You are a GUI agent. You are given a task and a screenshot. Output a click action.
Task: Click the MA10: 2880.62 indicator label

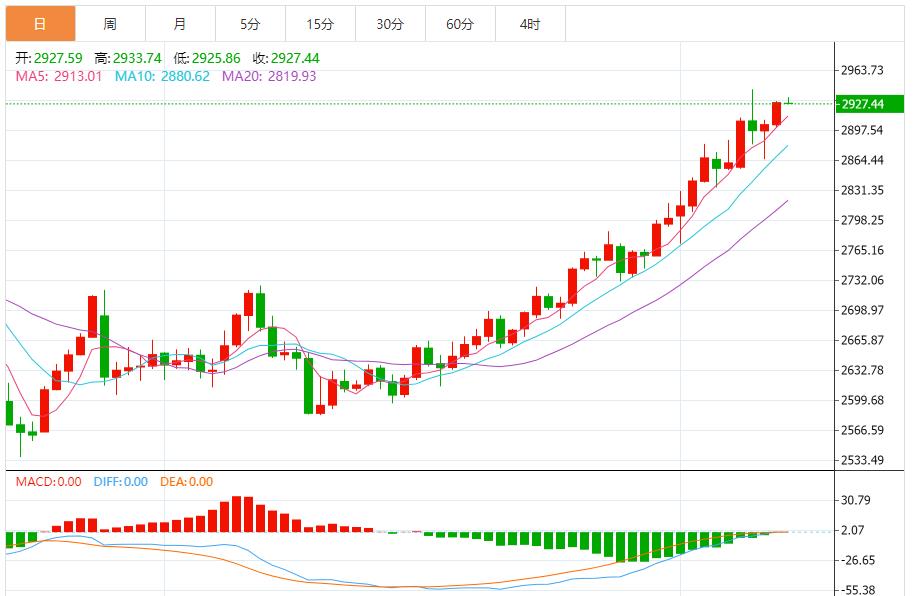162,76
